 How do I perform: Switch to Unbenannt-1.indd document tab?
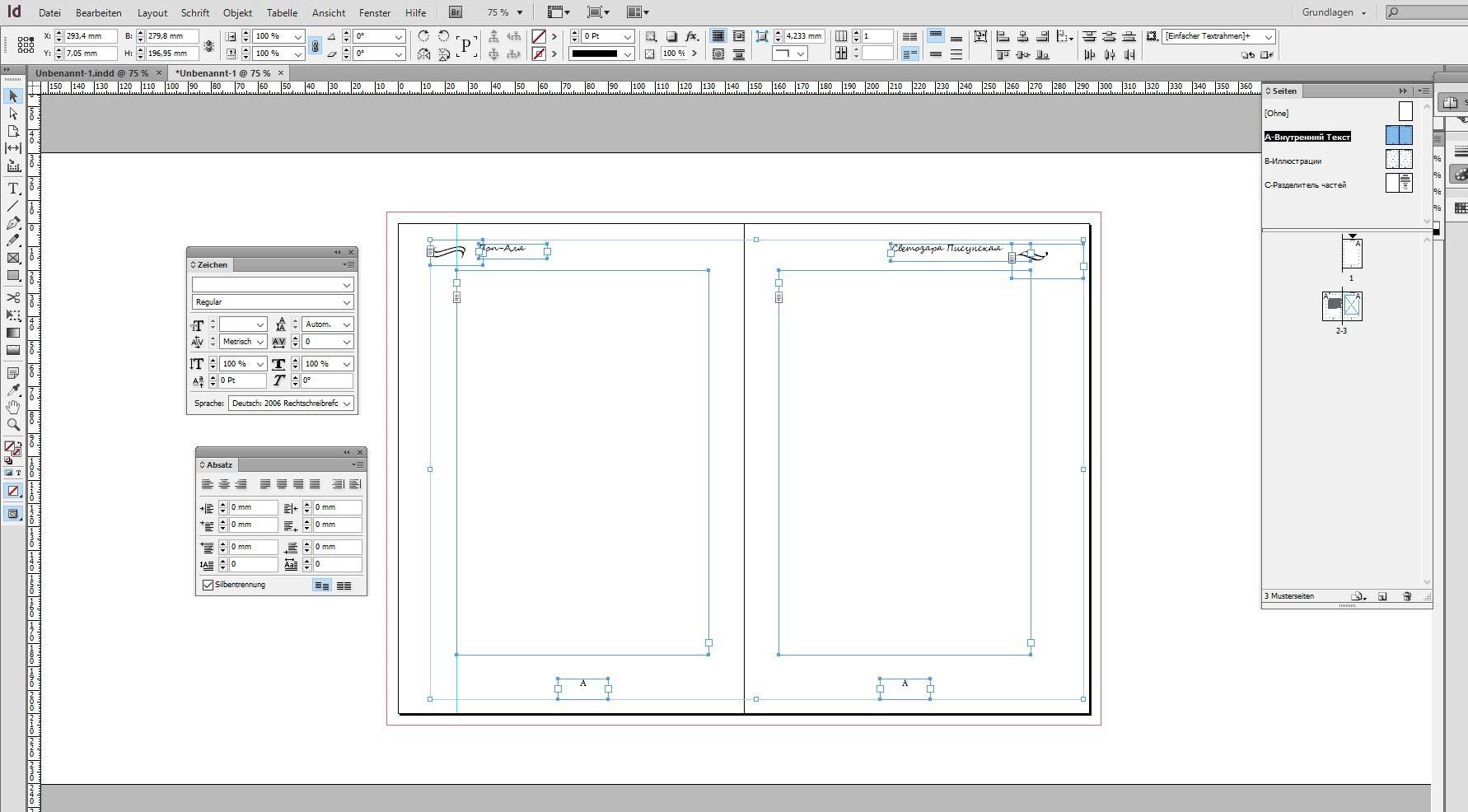pyautogui.click(x=91, y=73)
